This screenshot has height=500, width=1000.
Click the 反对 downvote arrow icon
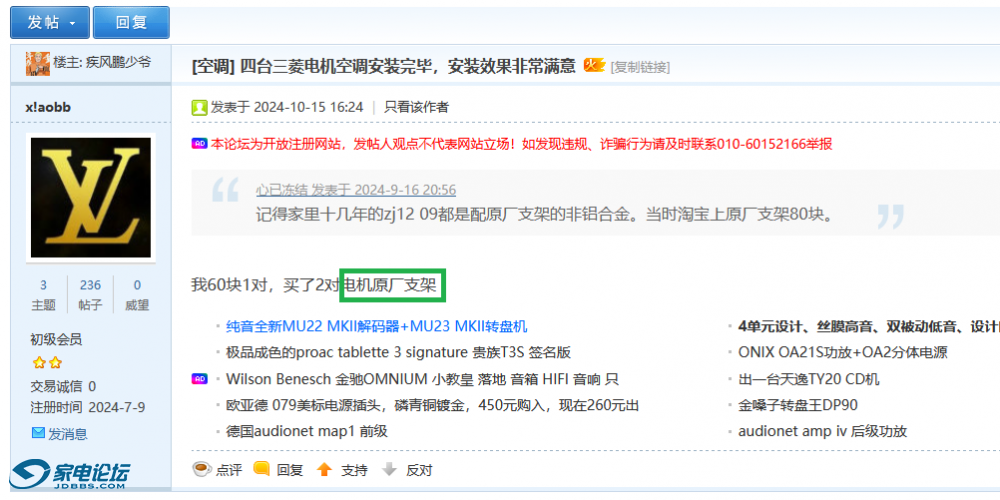pos(389,469)
